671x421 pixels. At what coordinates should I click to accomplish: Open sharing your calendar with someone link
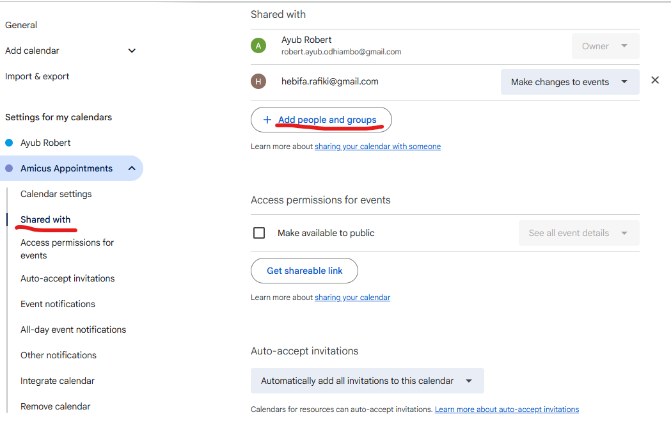pyautogui.click(x=377, y=147)
